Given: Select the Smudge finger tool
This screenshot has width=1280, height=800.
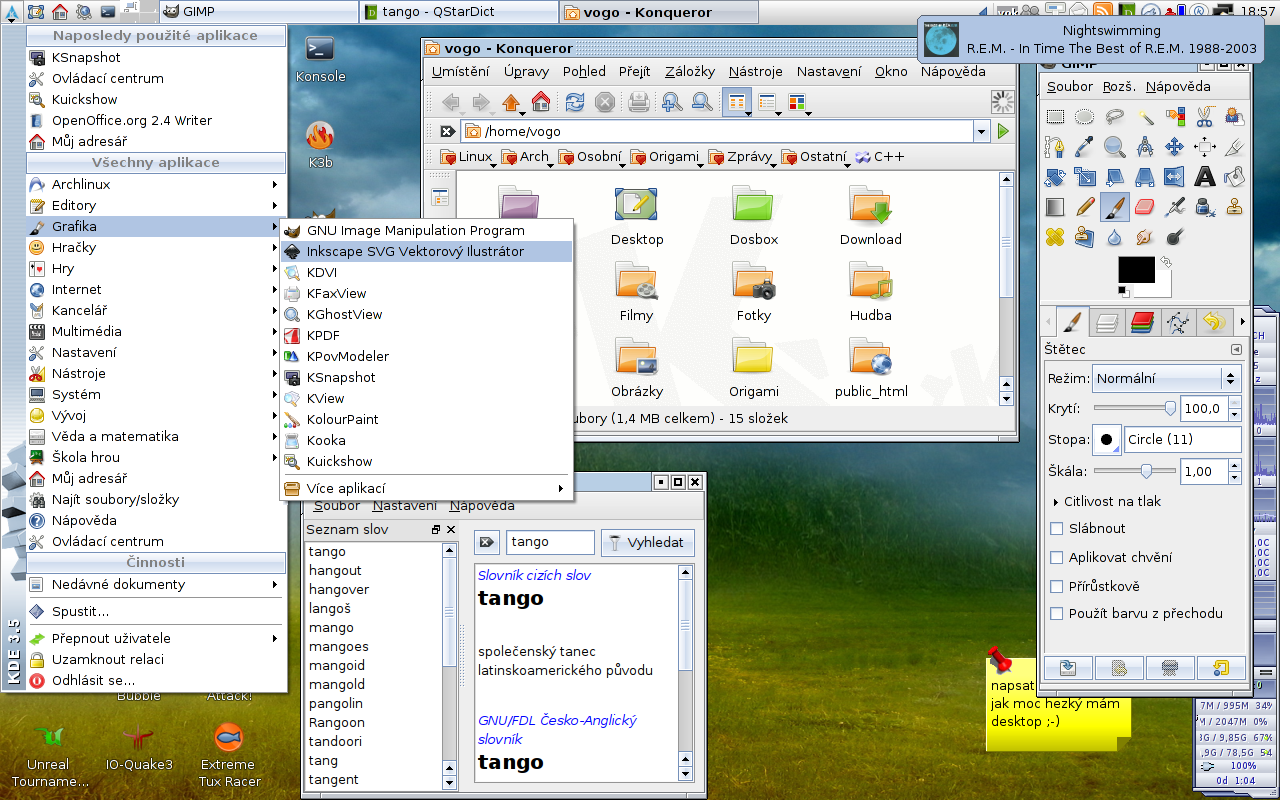Looking at the screenshot, I should (x=1145, y=237).
